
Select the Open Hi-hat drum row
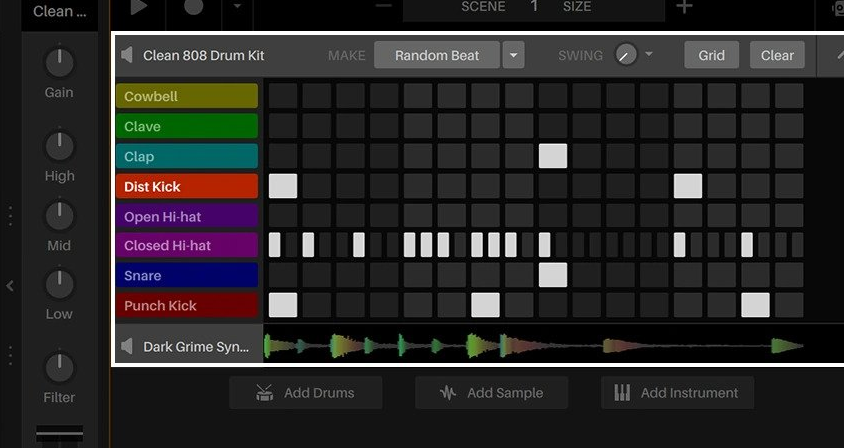tap(187, 216)
